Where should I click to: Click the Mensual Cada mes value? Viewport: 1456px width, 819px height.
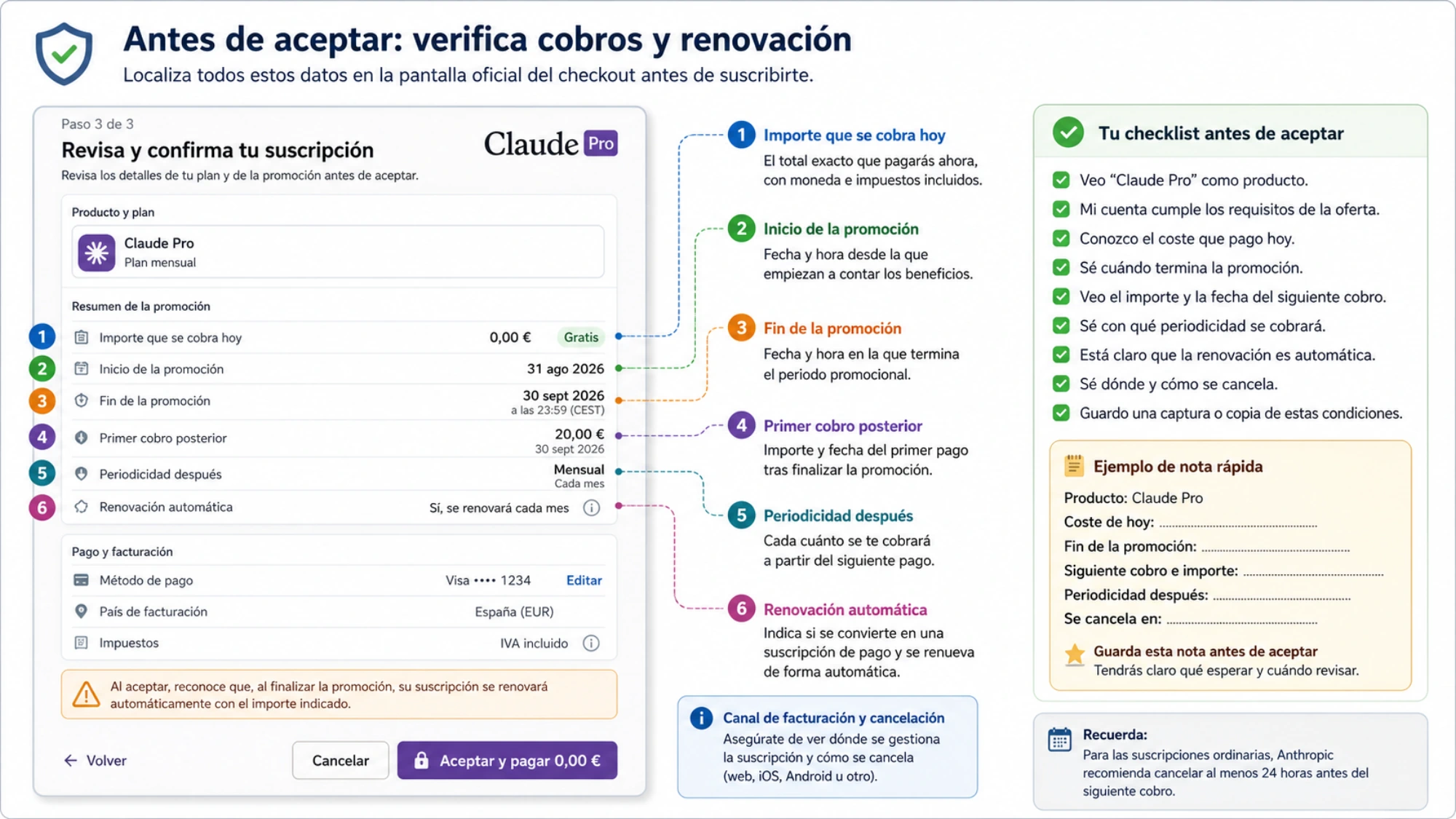[579, 476]
